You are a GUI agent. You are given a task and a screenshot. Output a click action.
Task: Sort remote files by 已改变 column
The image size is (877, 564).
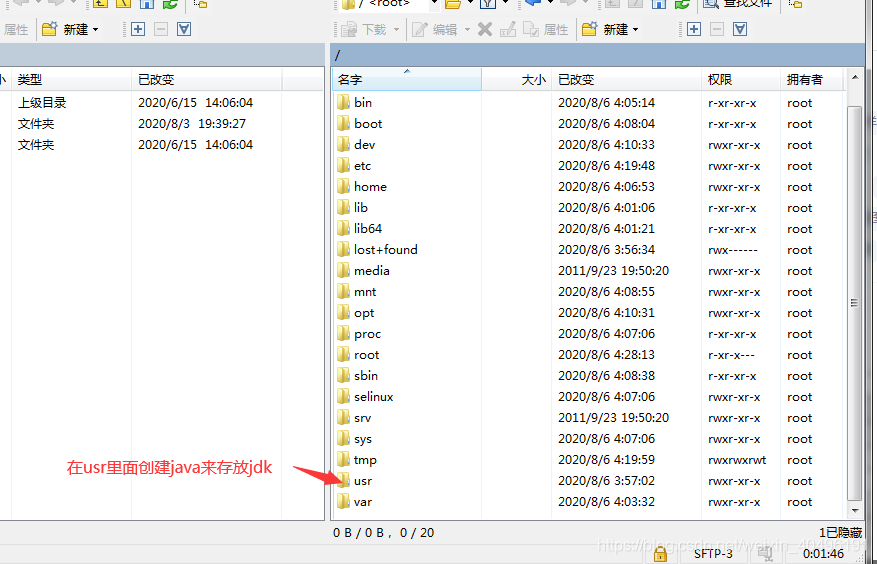pyautogui.click(x=626, y=79)
